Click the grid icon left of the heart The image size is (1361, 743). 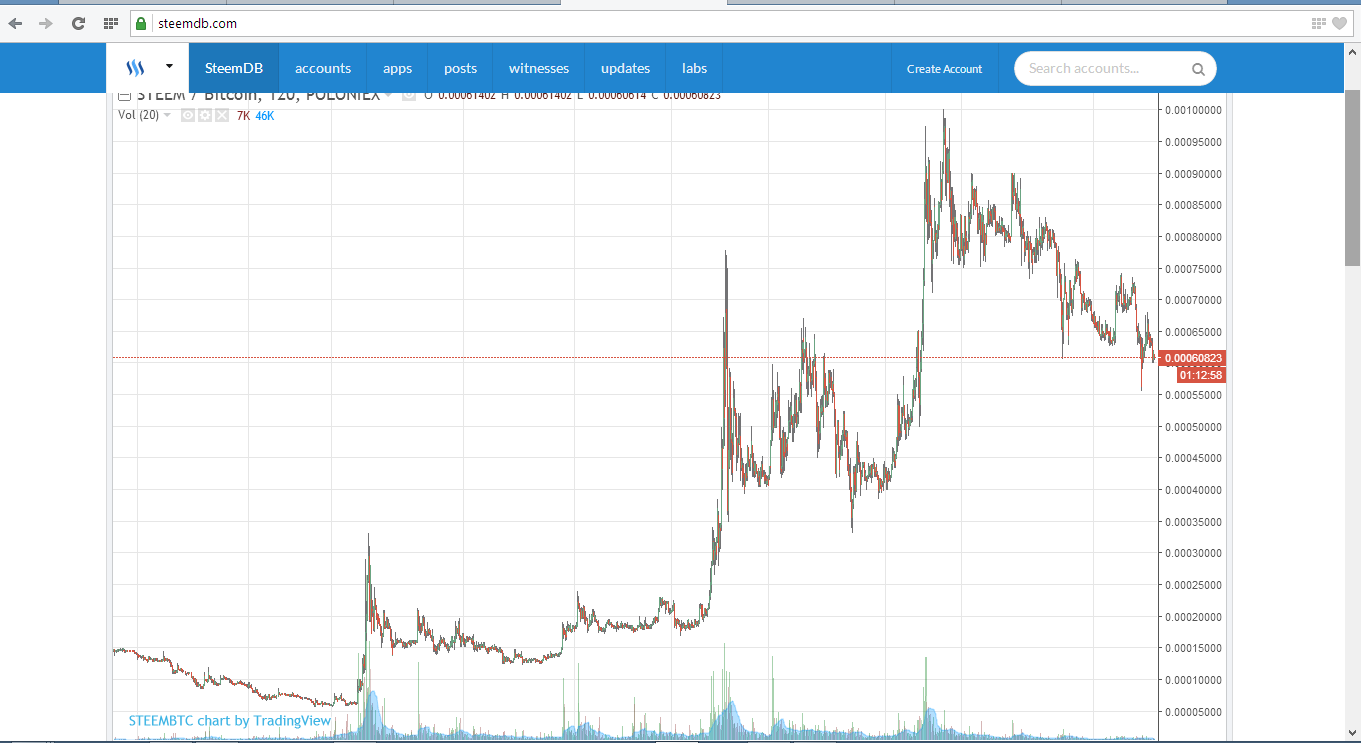(1318, 23)
